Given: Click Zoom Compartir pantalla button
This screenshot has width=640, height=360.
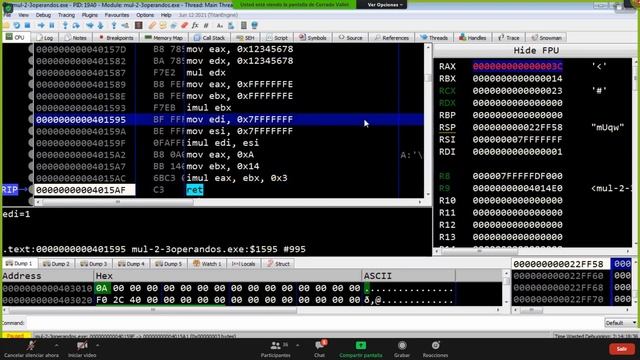Looking at the screenshot, I should pyautogui.click(x=361, y=349).
